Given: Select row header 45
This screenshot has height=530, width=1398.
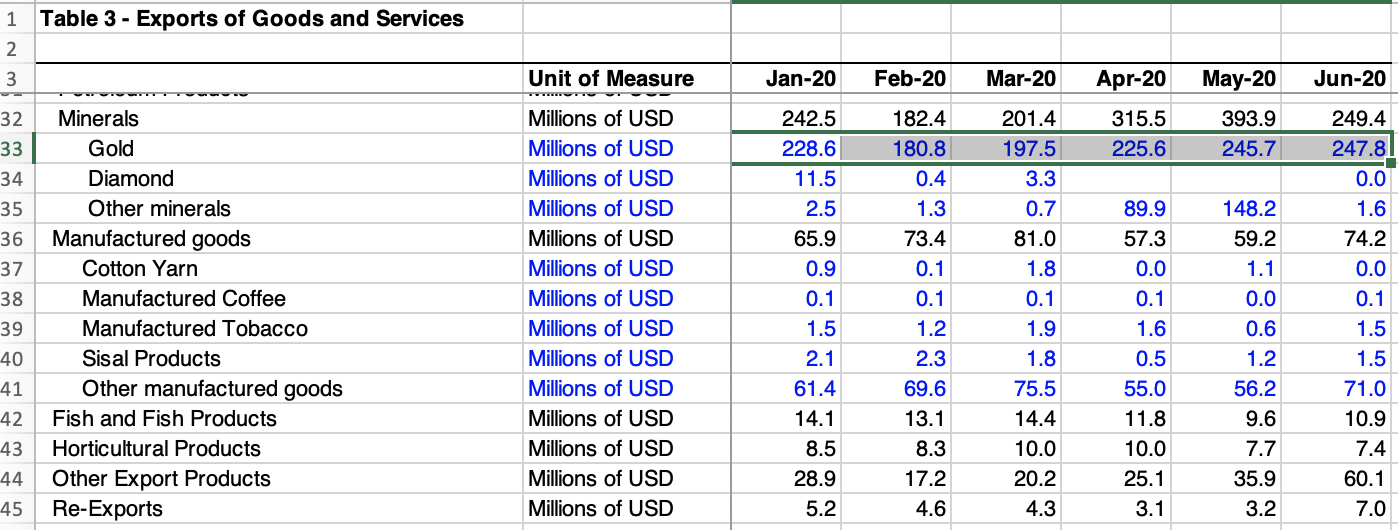Looking at the screenshot, I should pos(15,509).
